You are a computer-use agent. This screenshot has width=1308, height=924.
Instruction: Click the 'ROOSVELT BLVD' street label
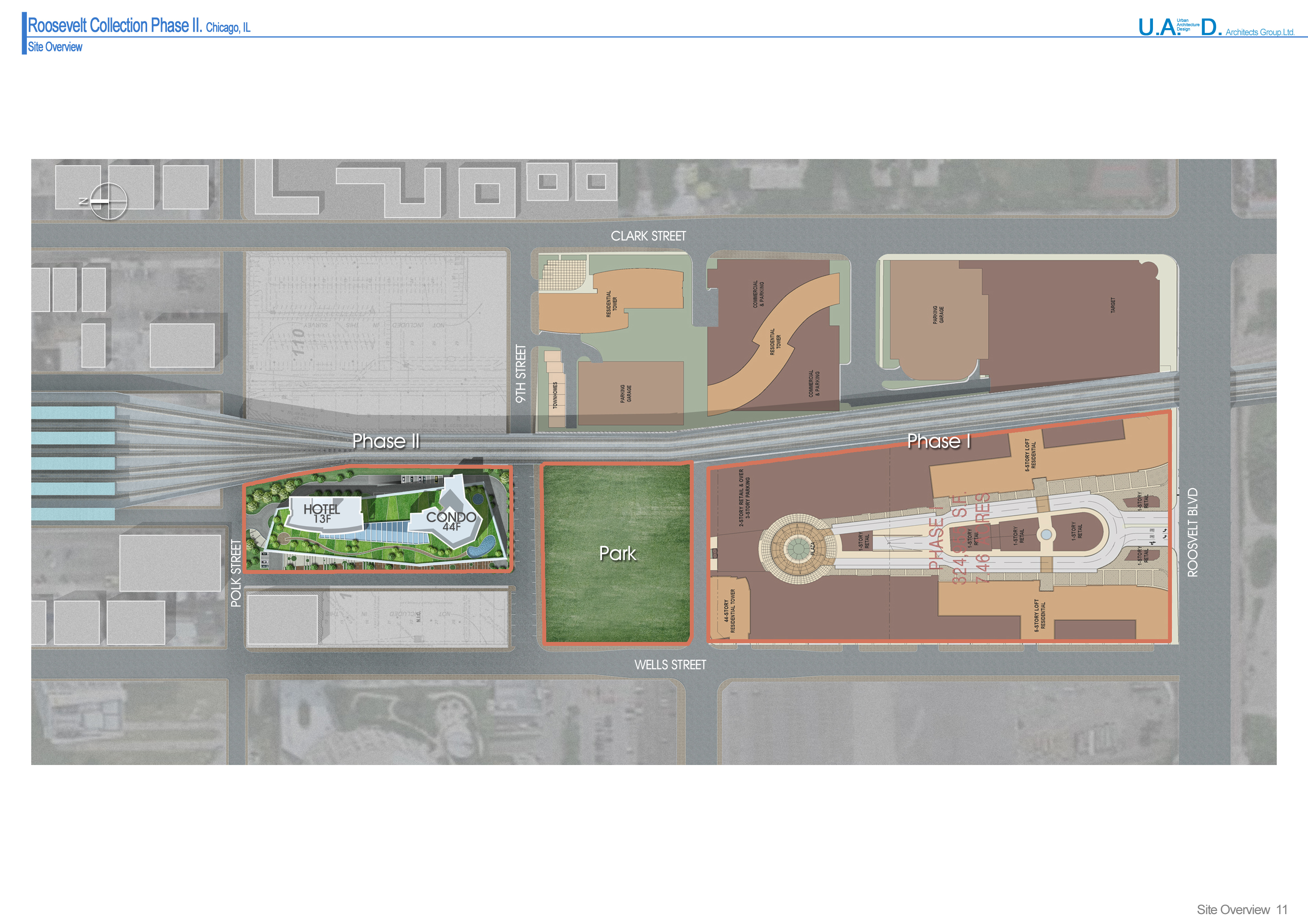coord(1193,533)
